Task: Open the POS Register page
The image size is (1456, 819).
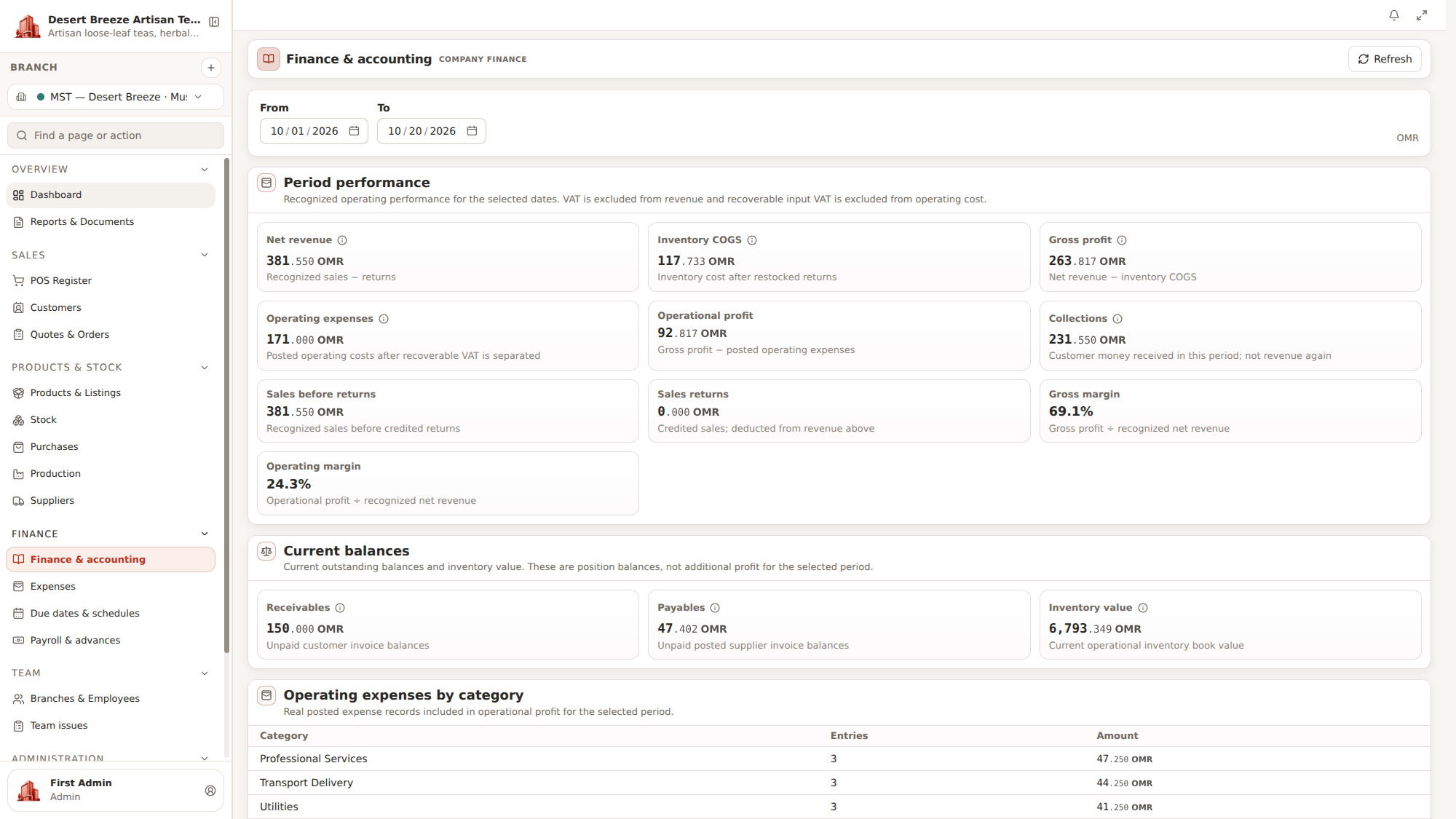Action: (x=111, y=281)
